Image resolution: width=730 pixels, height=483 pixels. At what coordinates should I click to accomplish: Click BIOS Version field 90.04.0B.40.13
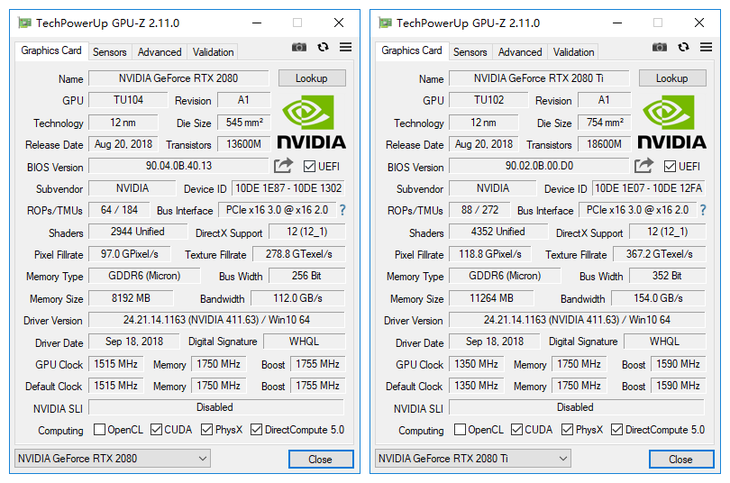pyautogui.click(x=178, y=166)
